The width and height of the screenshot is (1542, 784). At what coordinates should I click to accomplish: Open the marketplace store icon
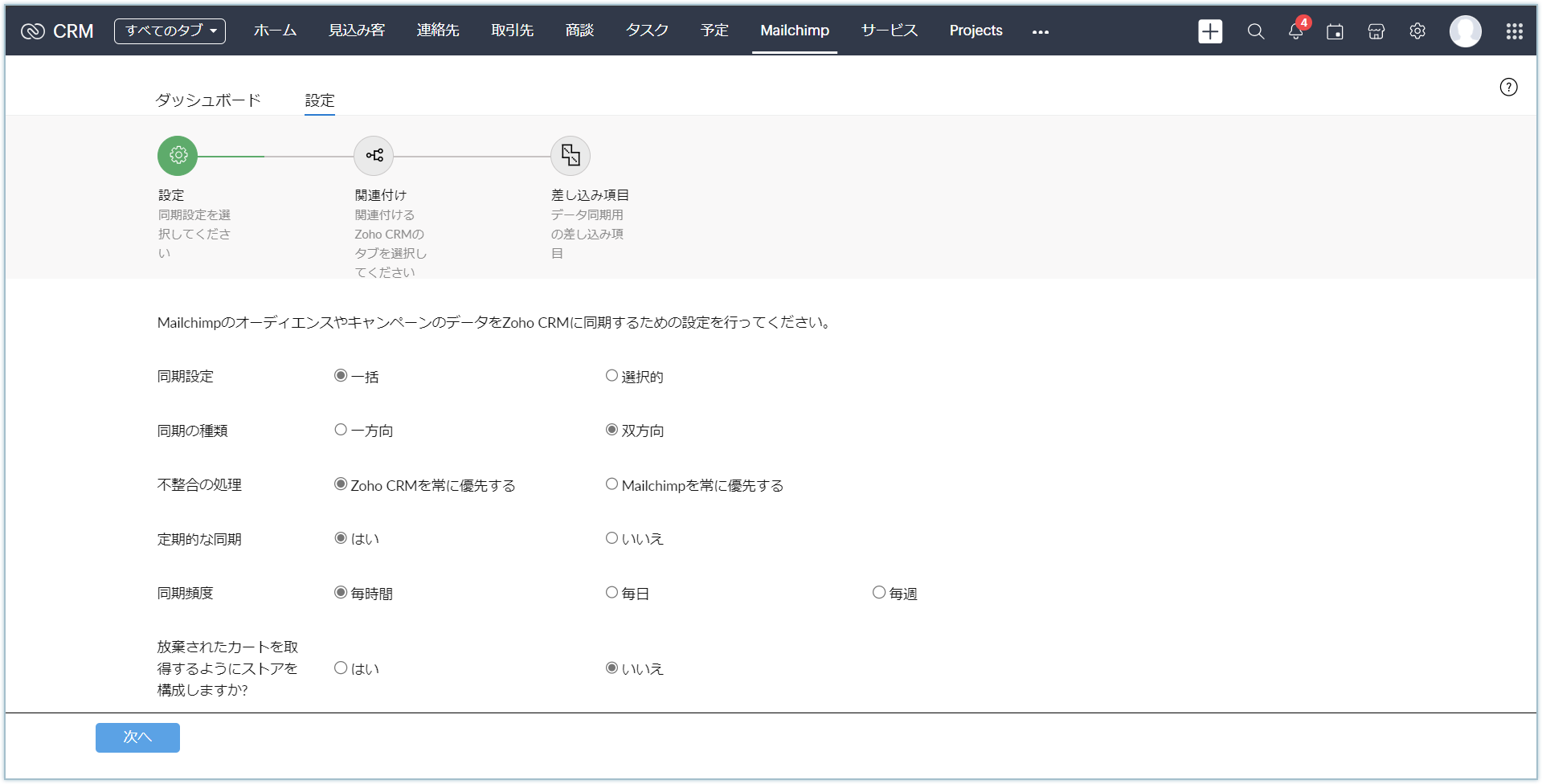tap(1376, 31)
